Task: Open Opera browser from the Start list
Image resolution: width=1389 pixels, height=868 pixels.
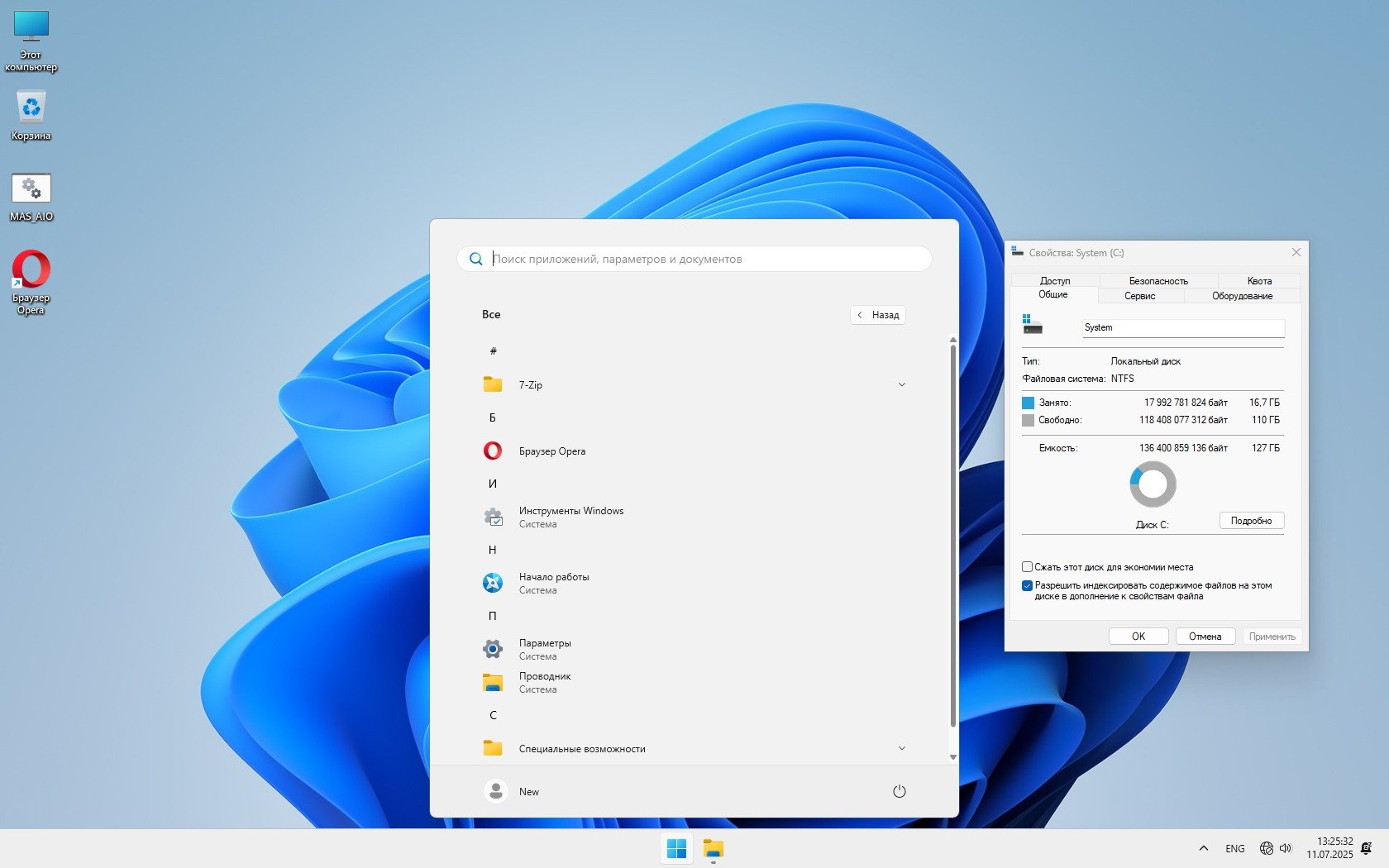Action: click(551, 451)
